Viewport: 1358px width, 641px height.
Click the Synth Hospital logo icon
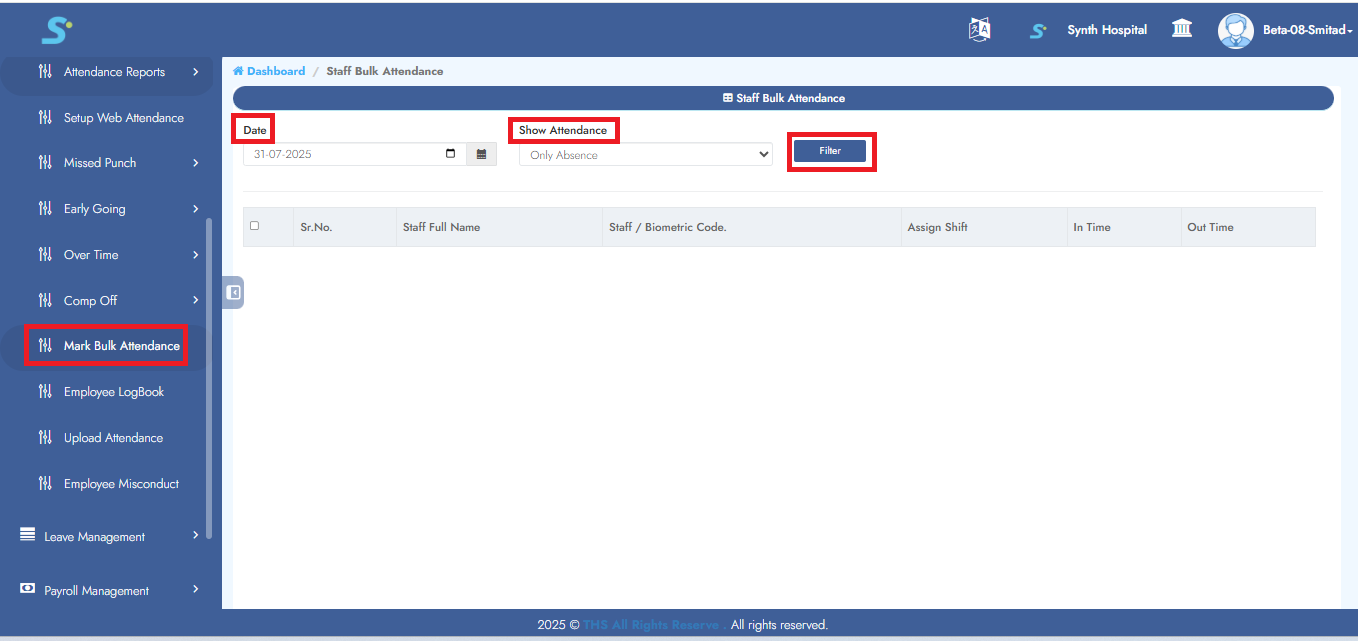click(1038, 31)
